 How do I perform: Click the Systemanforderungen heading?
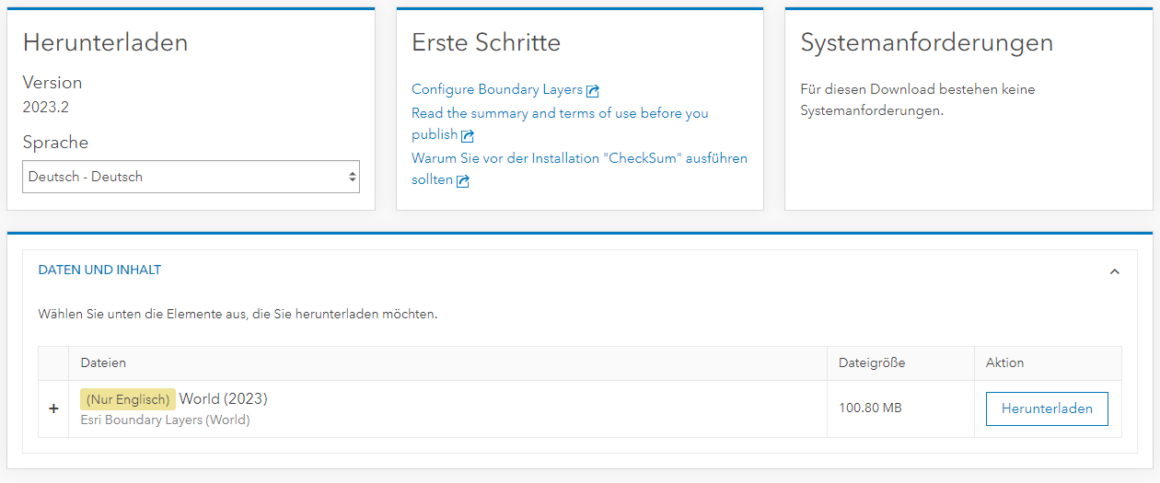pos(927,43)
